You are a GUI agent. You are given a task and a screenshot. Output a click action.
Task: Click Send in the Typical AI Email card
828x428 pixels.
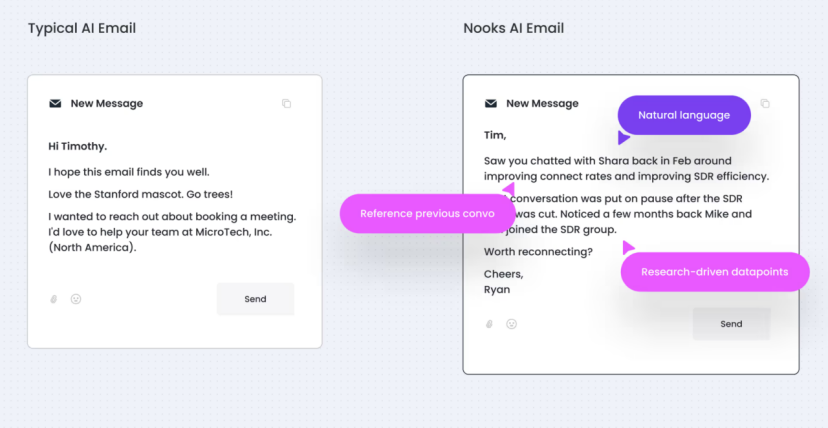click(256, 299)
